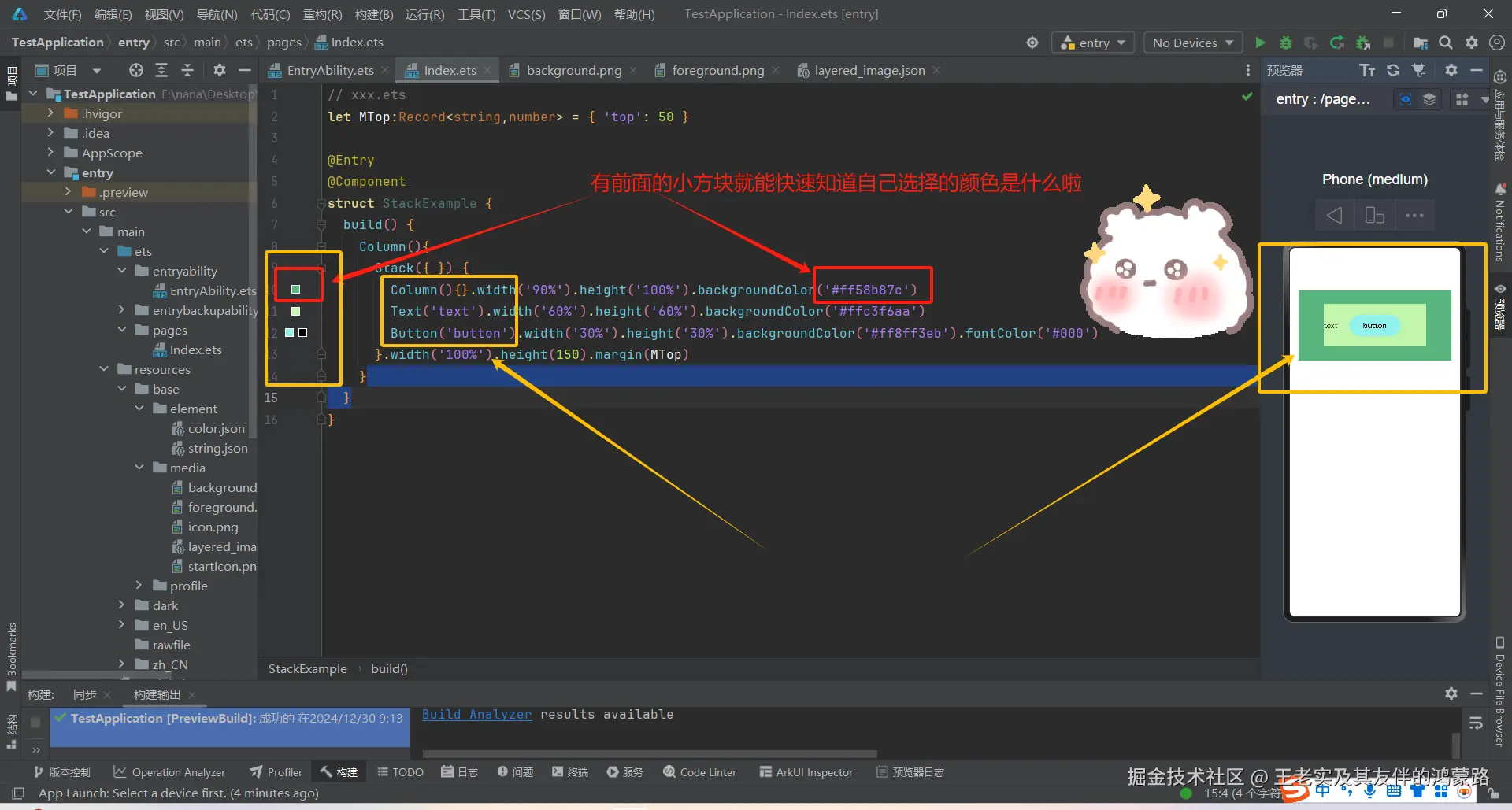
Task: Collapse the media folder
Action: pyautogui.click(x=139, y=468)
